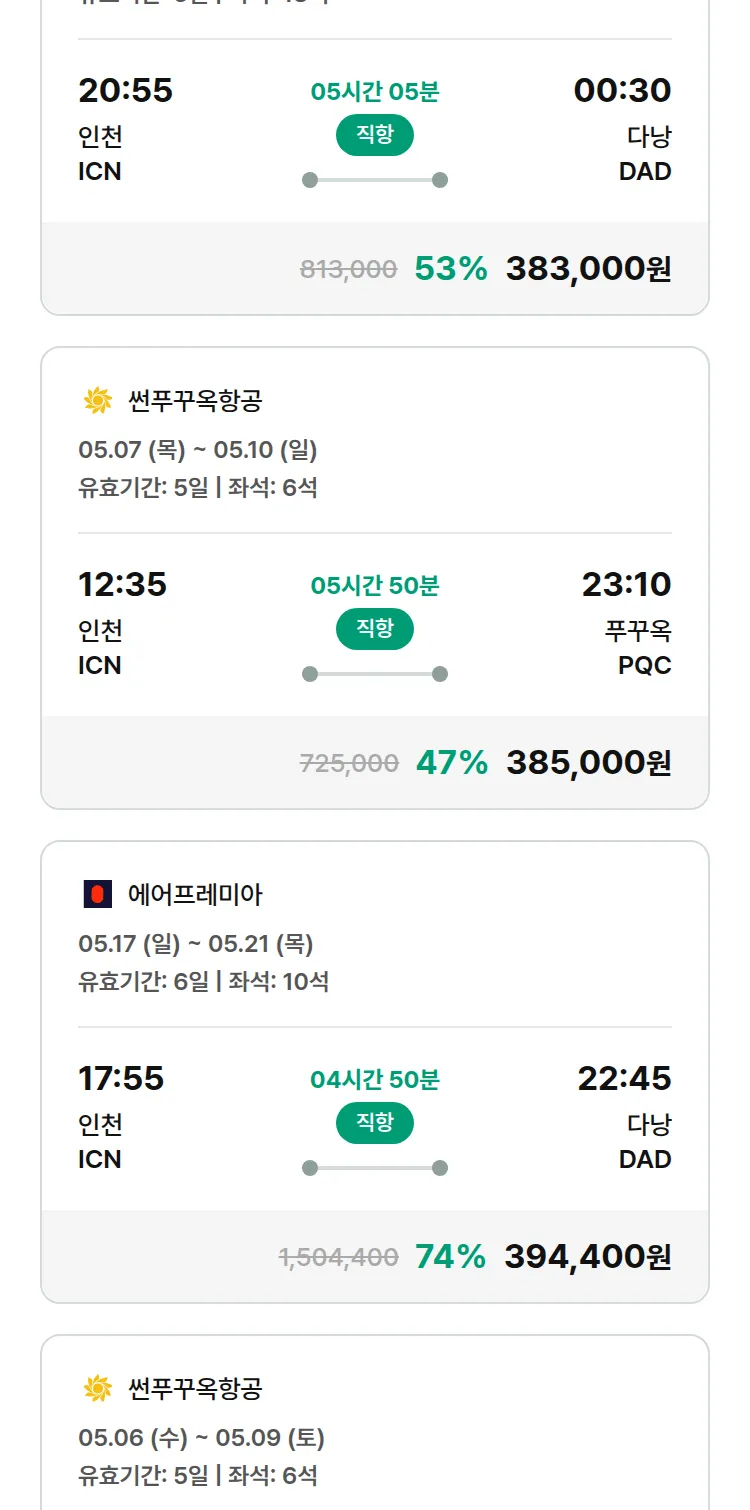Image resolution: width=750 pixels, height=1510 pixels.
Task: Tap the 직항 badge on the 17:55 flight
Action: (x=375, y=1123)
